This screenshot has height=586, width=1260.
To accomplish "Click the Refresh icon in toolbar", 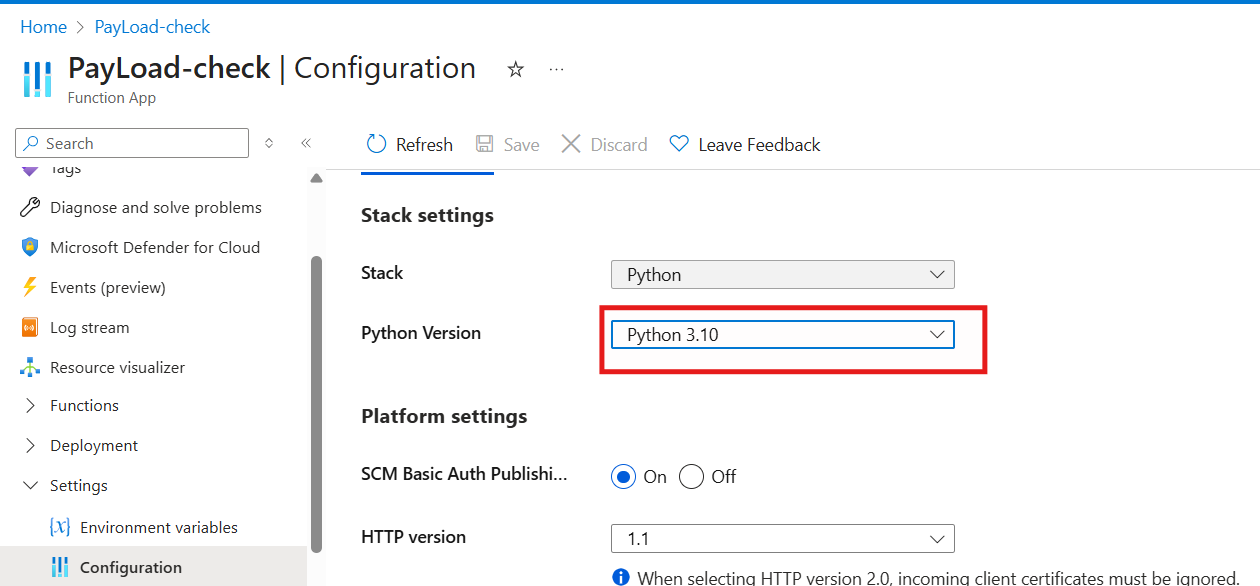I will 377,144.
